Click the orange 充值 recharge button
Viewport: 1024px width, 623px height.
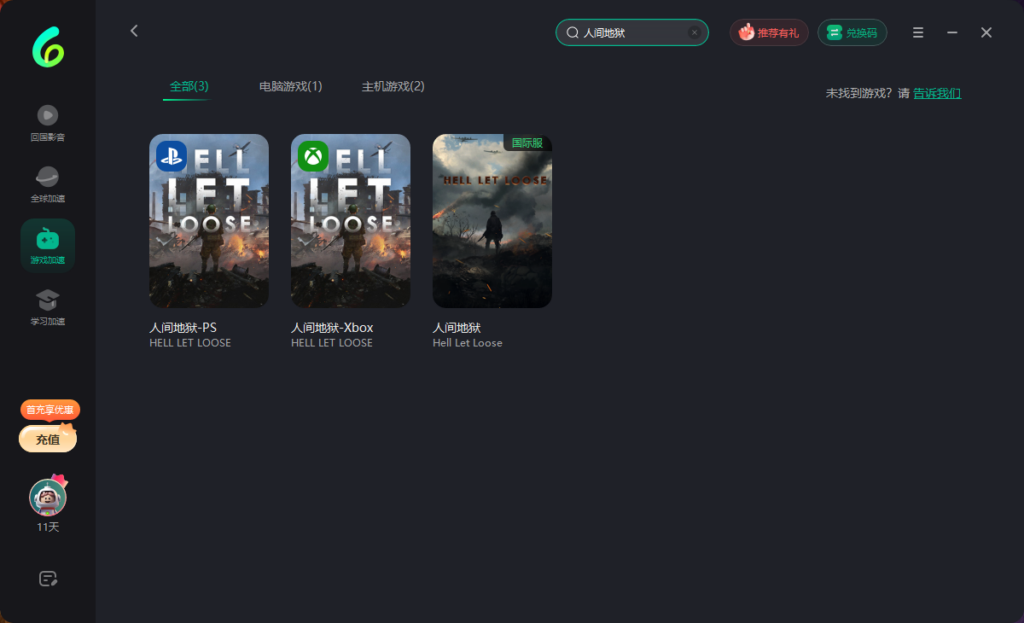click(48, 439)
